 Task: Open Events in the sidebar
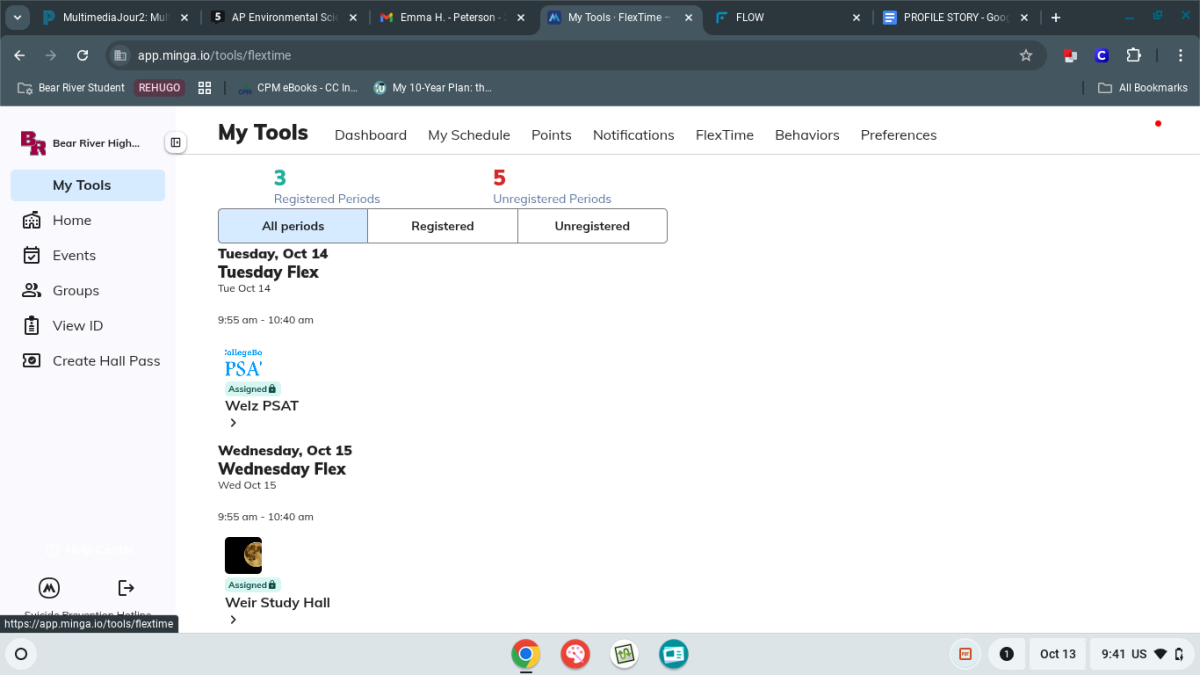pyautogui.click(x=74, y=255)
